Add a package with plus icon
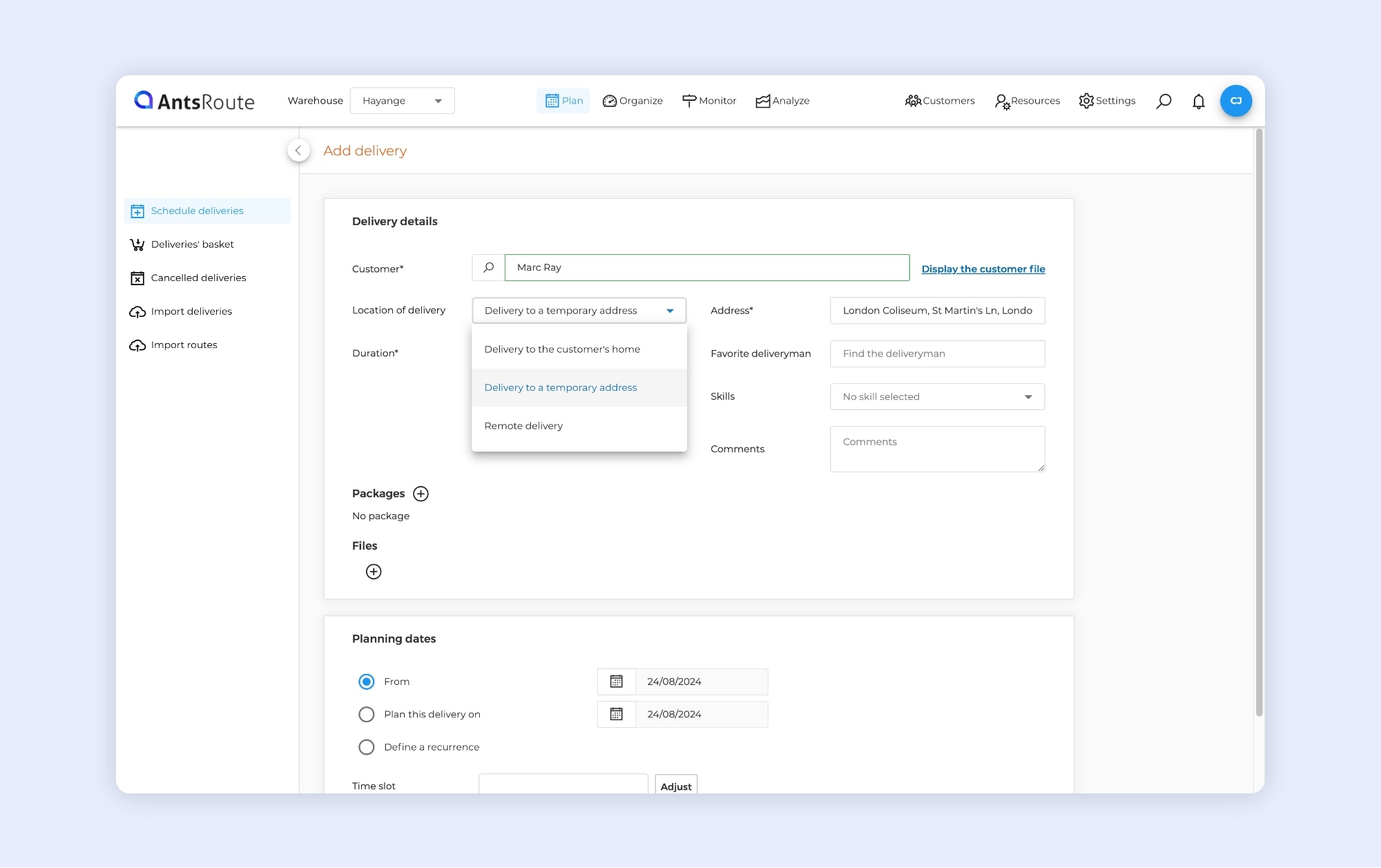 pyautogui.click(x=421, y=494)
